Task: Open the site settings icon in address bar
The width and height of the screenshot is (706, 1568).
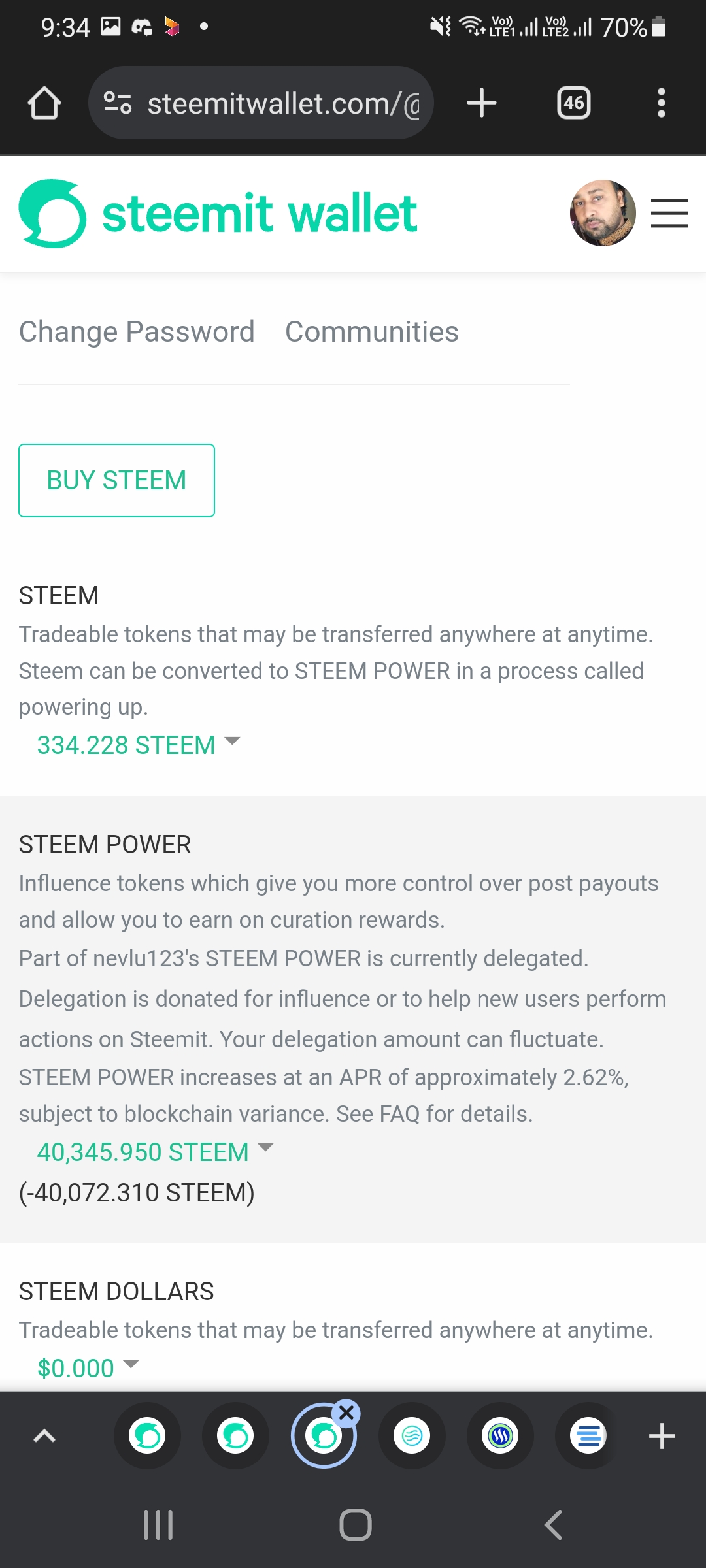Action: [x=118, y=103]
